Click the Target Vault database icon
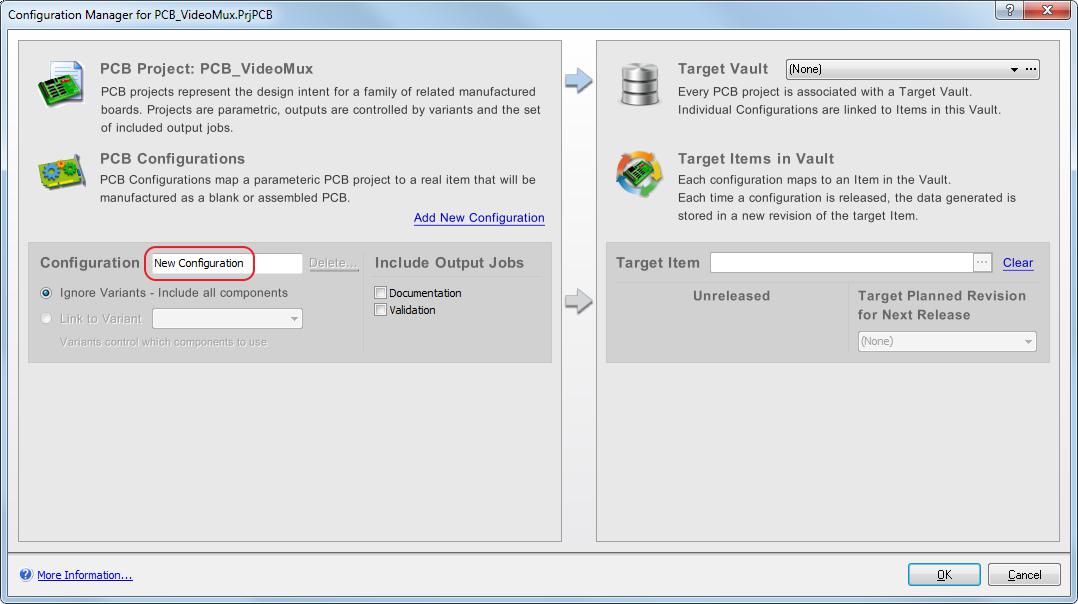The image size is (1078, 604). (639, 84)
